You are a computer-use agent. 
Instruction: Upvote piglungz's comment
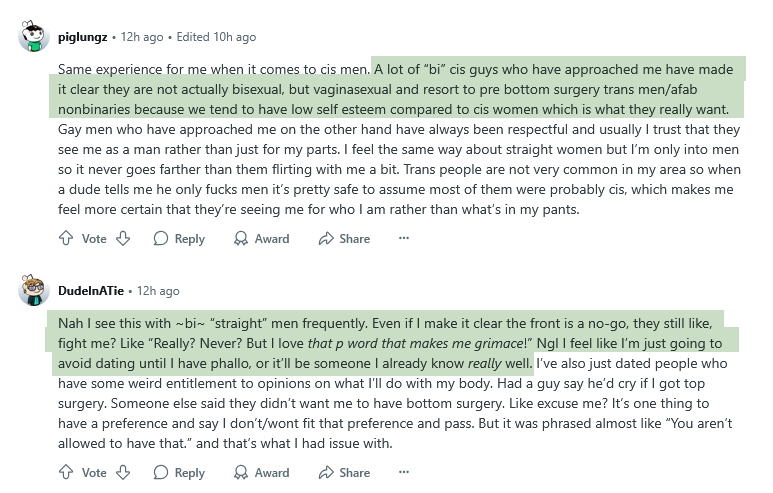(66, 239)
